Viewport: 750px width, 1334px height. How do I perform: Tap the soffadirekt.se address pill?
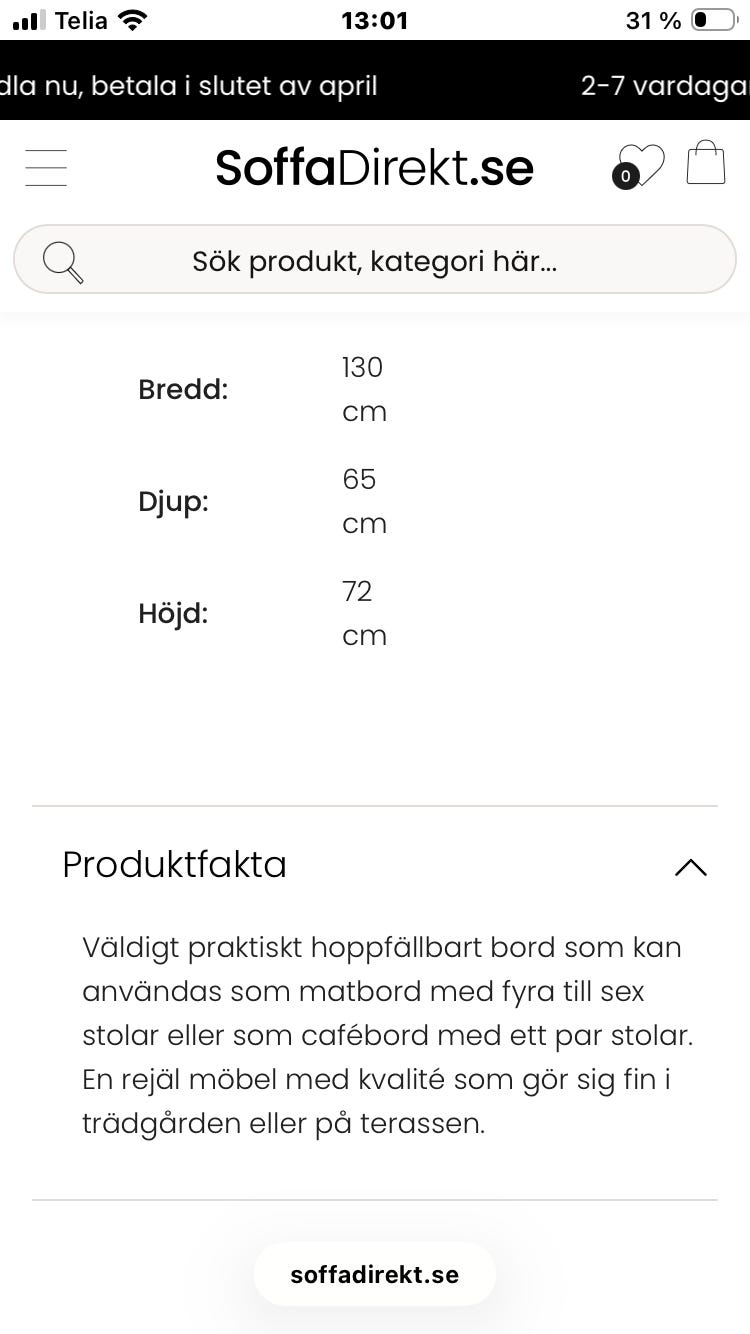(x=375, y=1275)
